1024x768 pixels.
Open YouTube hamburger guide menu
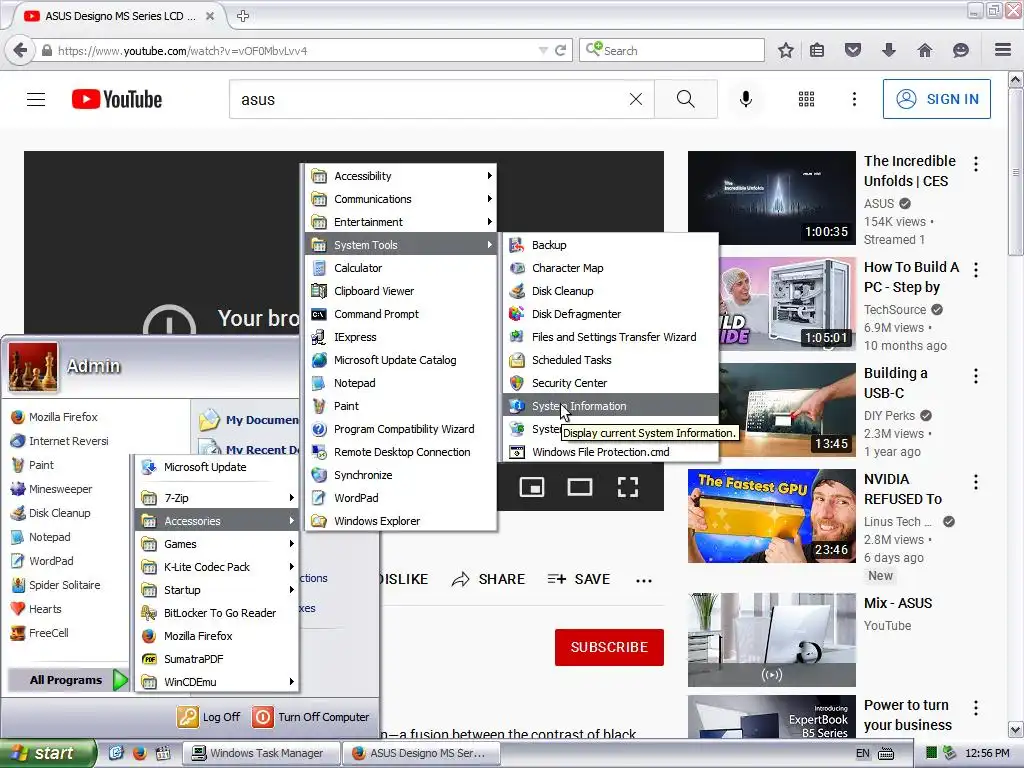pos(36,99)
